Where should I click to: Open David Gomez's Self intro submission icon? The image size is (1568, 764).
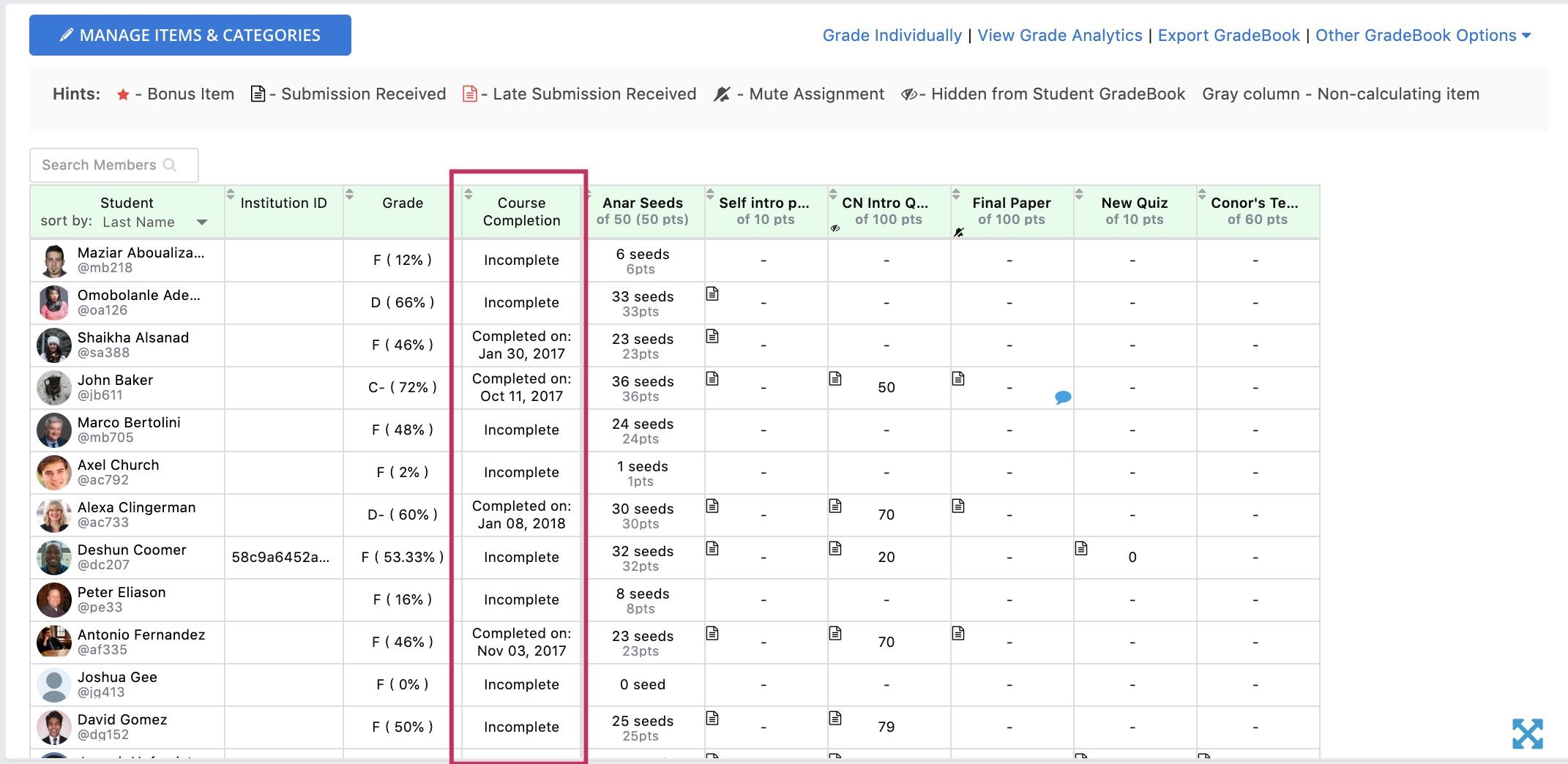click(712, 718)
